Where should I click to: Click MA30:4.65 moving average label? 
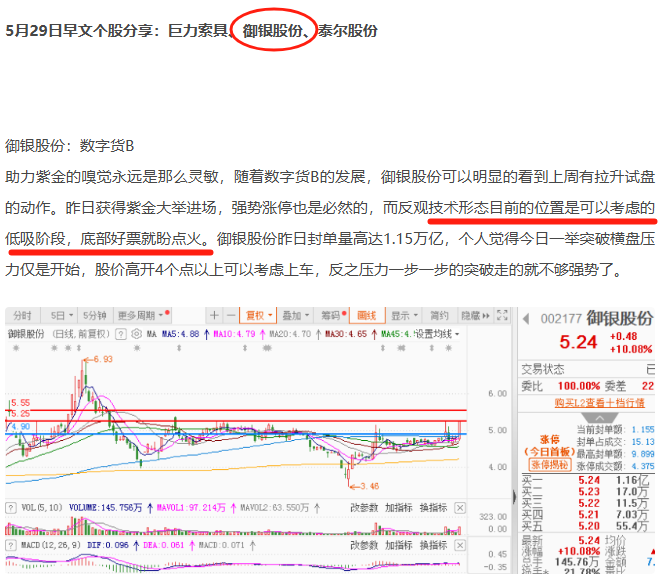tap(346, 334)
